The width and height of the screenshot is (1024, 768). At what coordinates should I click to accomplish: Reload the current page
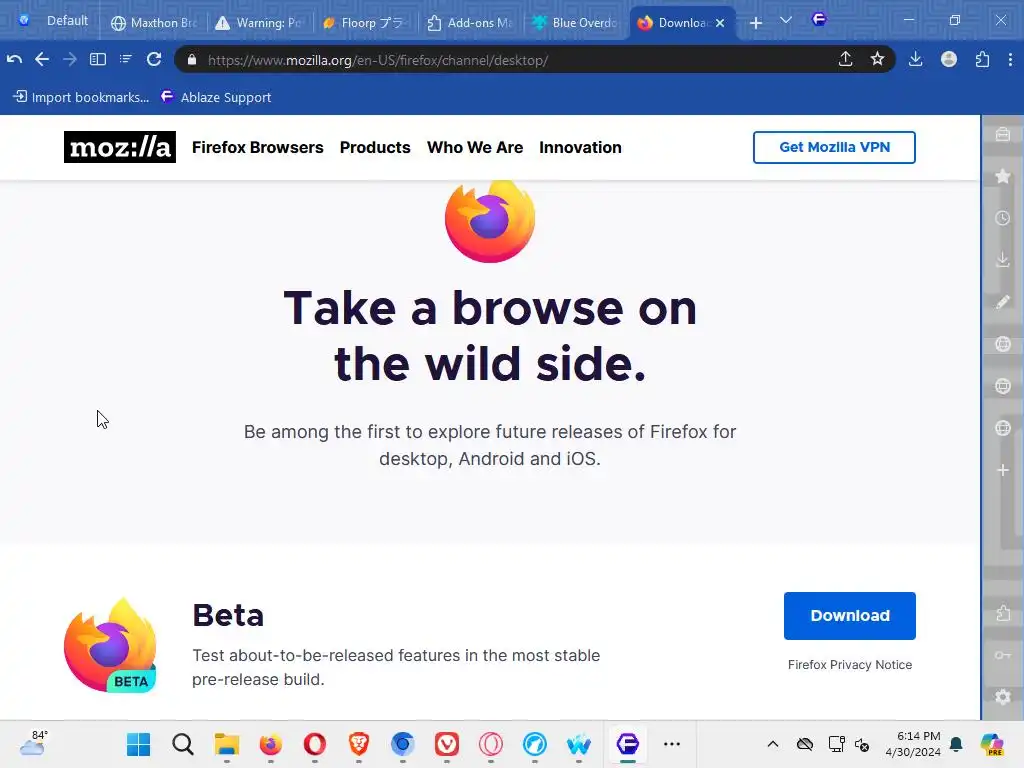click(x=154, y=59)
